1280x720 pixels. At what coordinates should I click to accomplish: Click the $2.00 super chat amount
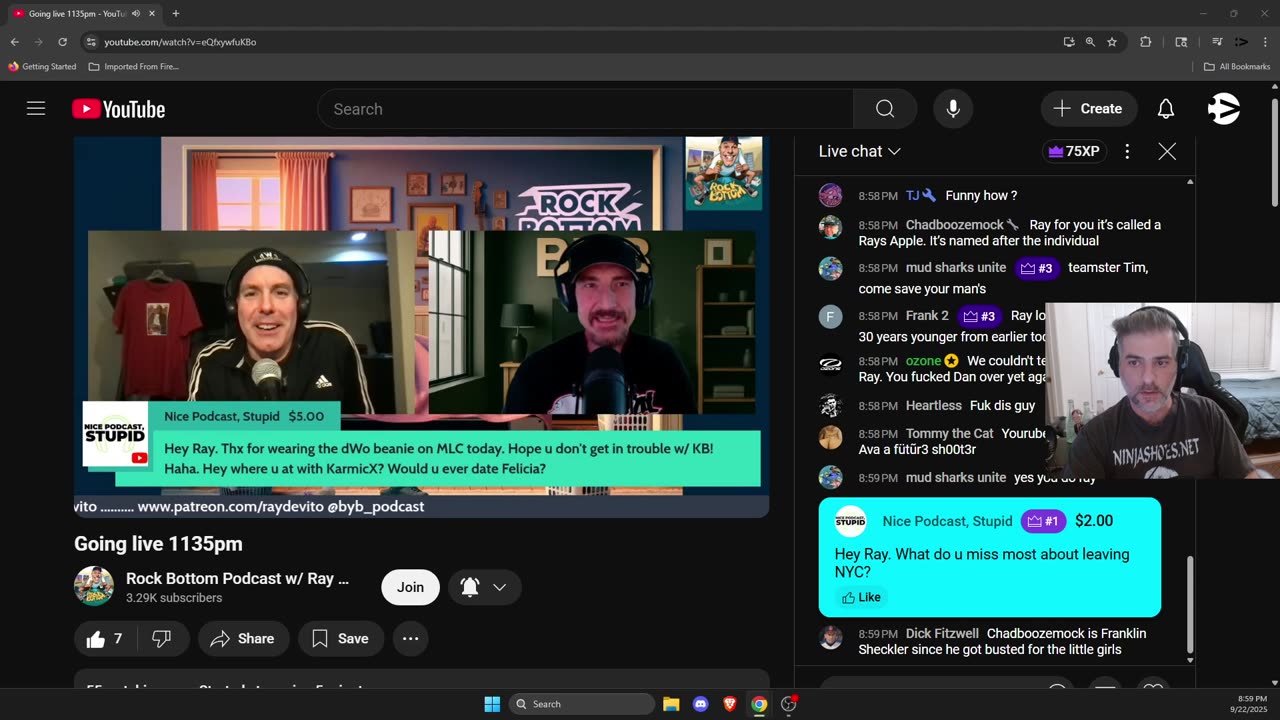(x=1094, y=521)
